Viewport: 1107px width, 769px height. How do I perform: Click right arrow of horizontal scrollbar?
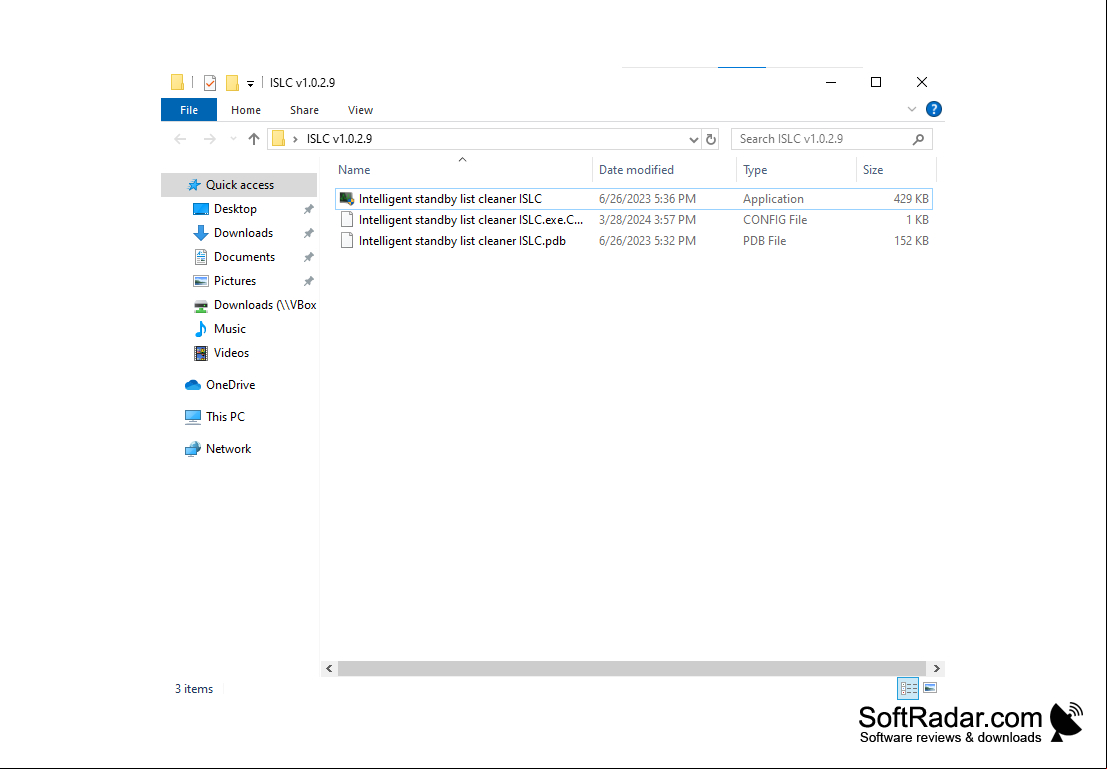(x=936, y=668)
